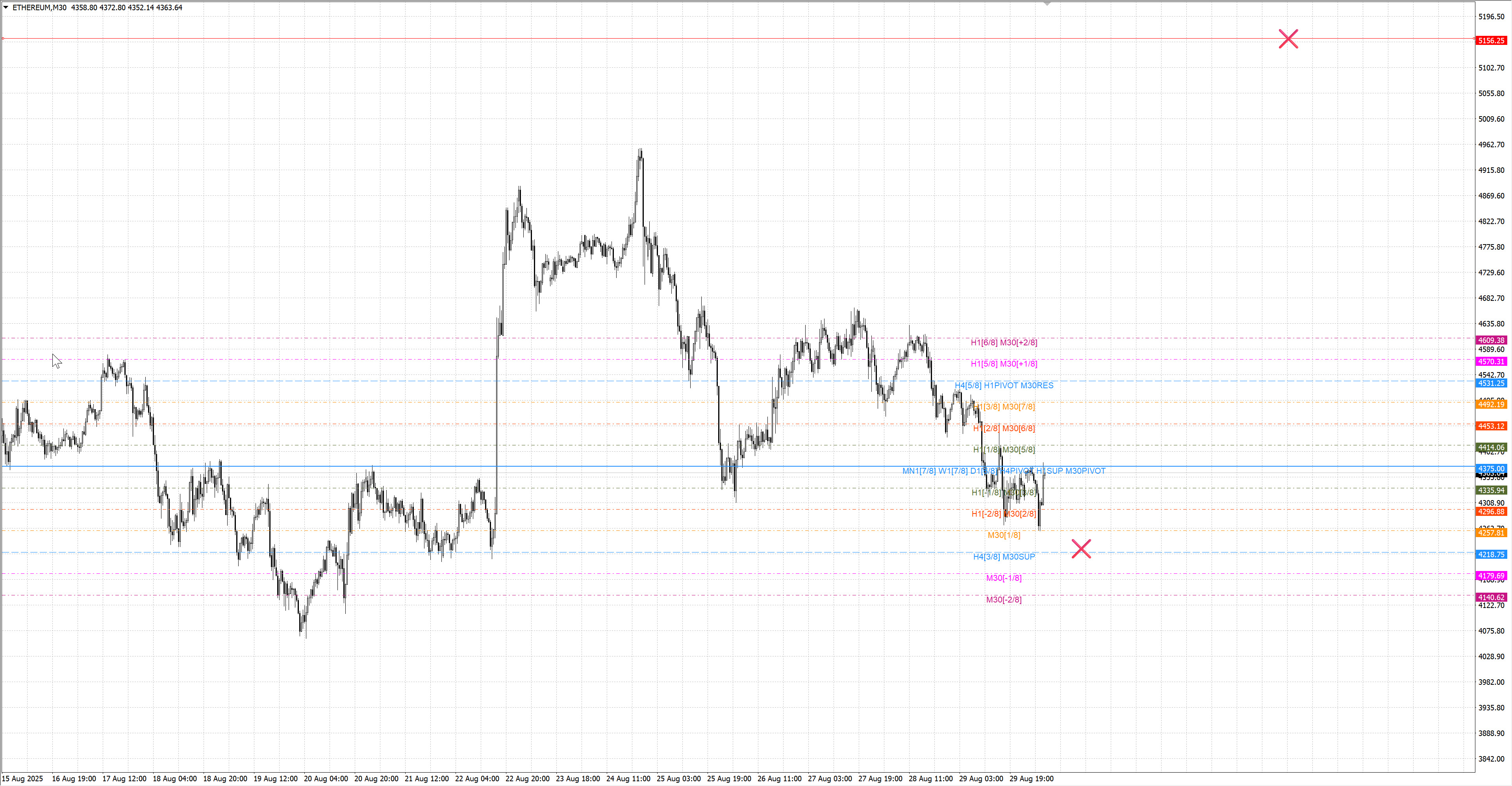The width and height of the screenshot is (1512, 786).
Task: Select the H4[5/8] H1PIVOT M30RES label
Action: tap(1004, 385)
